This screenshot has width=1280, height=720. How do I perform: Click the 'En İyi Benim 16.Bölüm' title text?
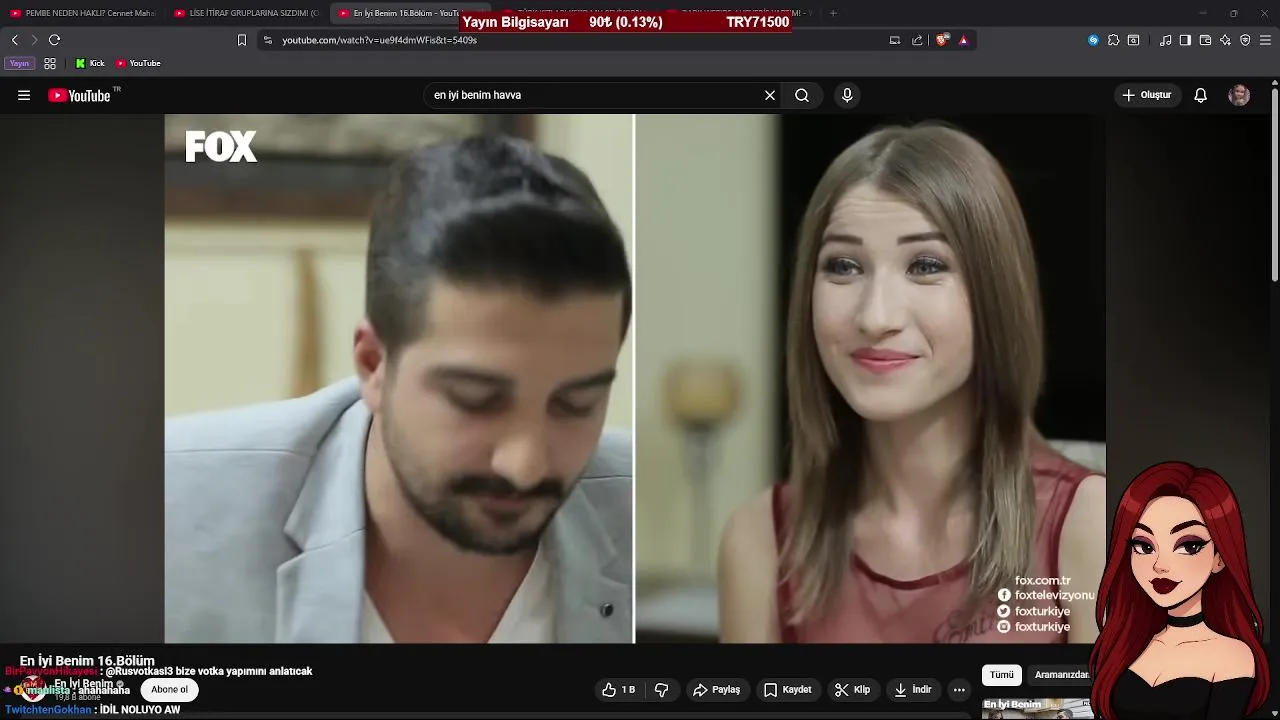[x=87, y=661]
